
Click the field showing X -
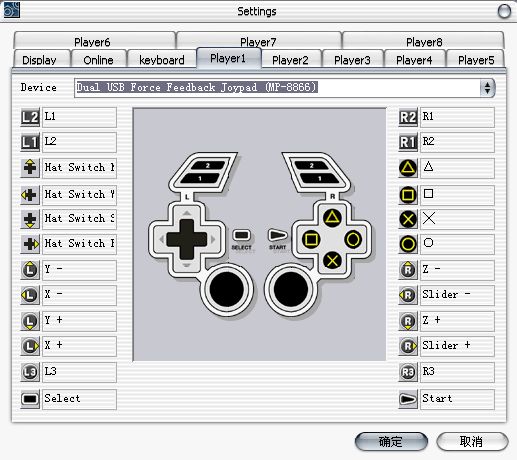[x=79, y=295]
